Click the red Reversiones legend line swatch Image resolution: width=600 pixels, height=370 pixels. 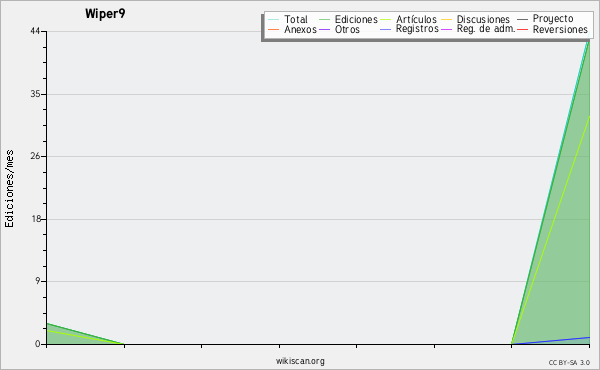pos(522,29)
